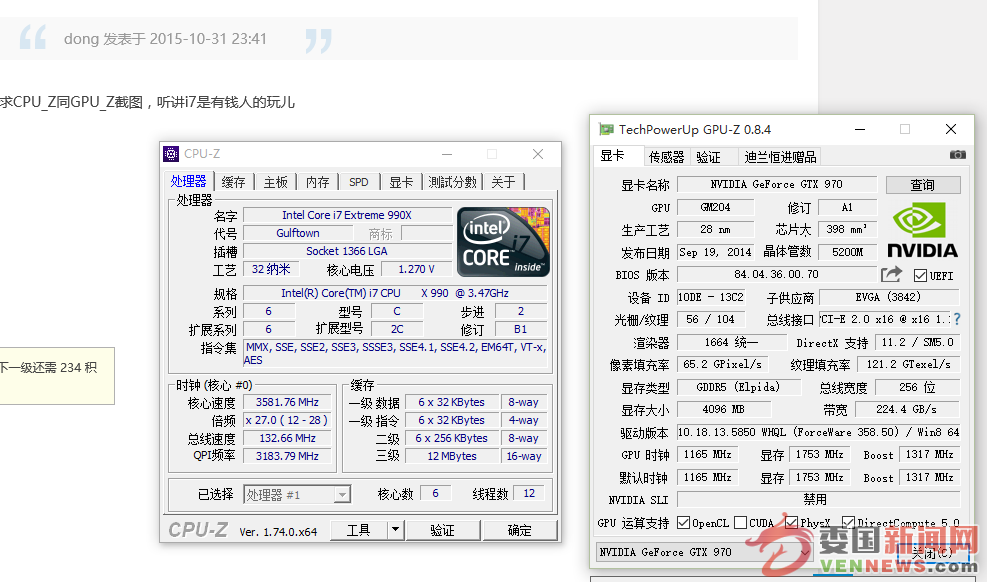Click the GPU-Z app icon in title bar
The width and height of the screenshot is (987, 582).
pyautogui.click(x=606, y=130)
